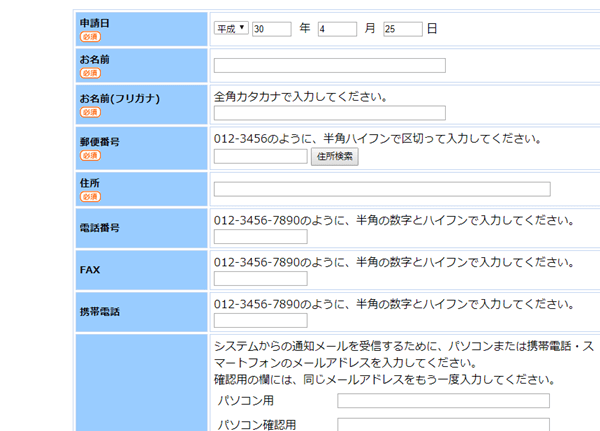Select the パソコン確認用 email field
This screenshot has height=431, width=600.
click(443, 425)
